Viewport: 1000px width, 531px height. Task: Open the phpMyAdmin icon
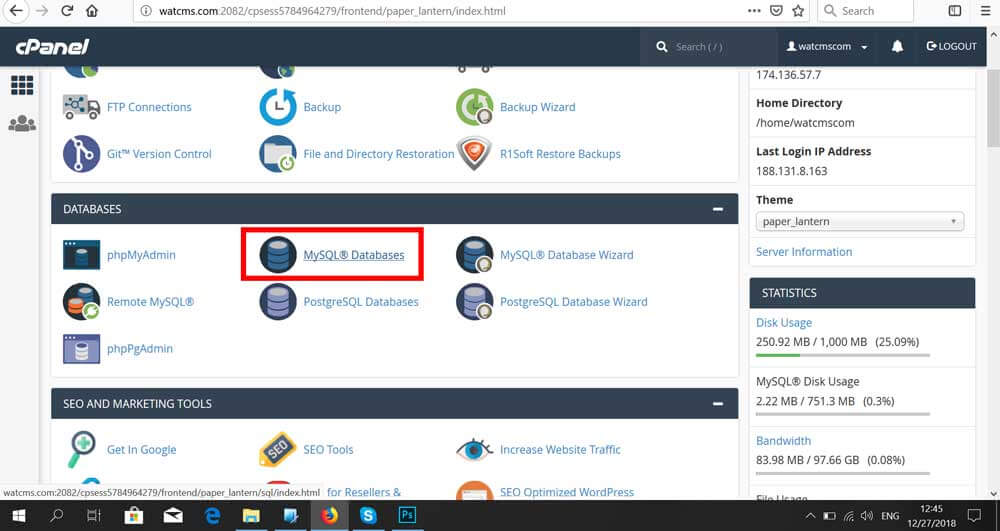click(x=82, y=255)
